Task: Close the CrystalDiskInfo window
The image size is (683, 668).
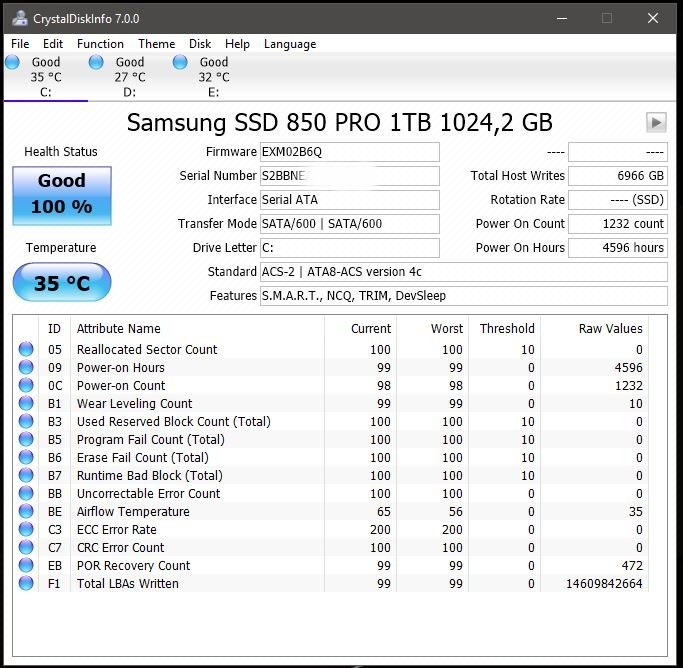Action: [653, 18]
